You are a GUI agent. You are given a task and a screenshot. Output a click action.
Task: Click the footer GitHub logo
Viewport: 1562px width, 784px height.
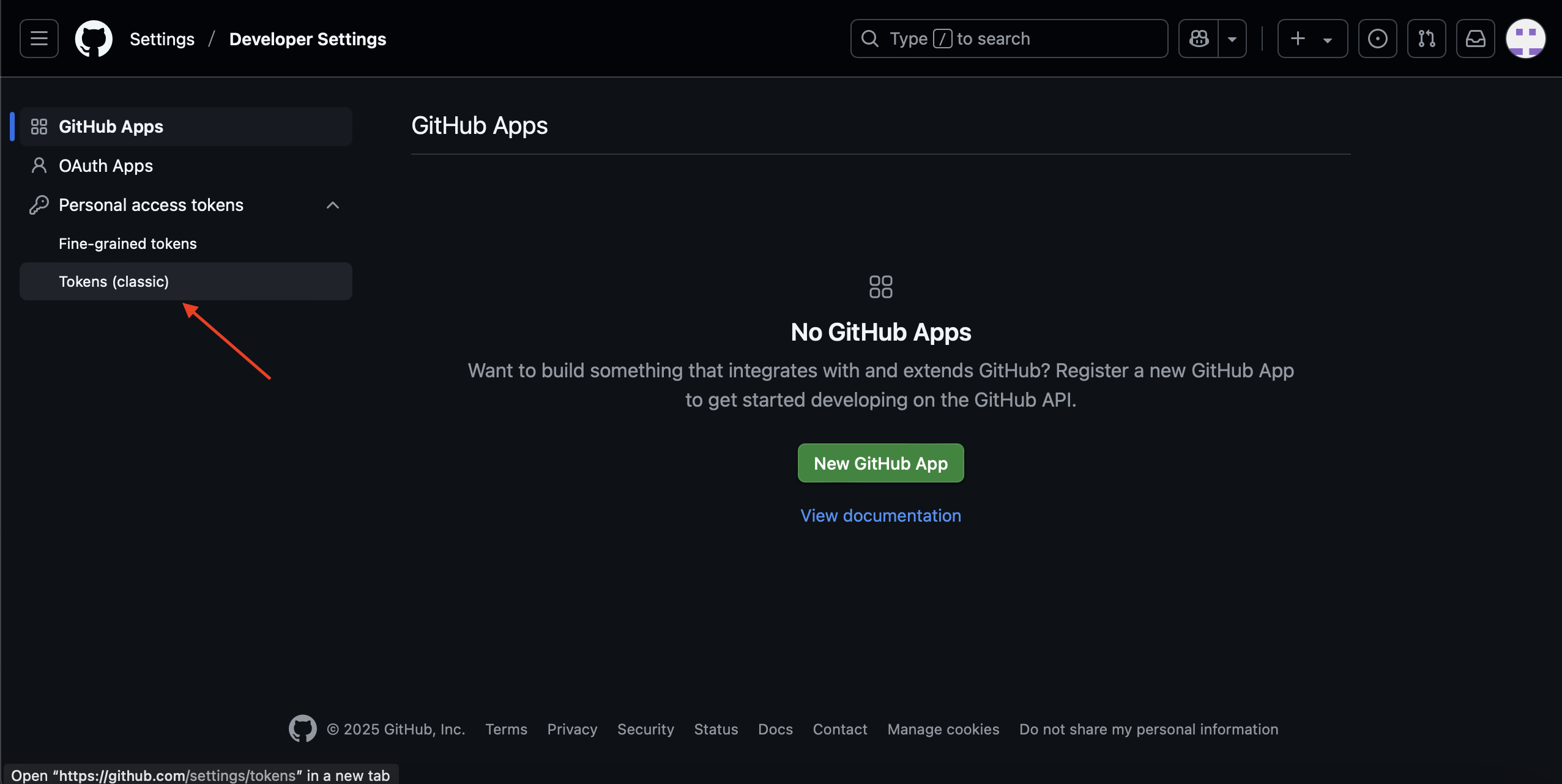303,728
